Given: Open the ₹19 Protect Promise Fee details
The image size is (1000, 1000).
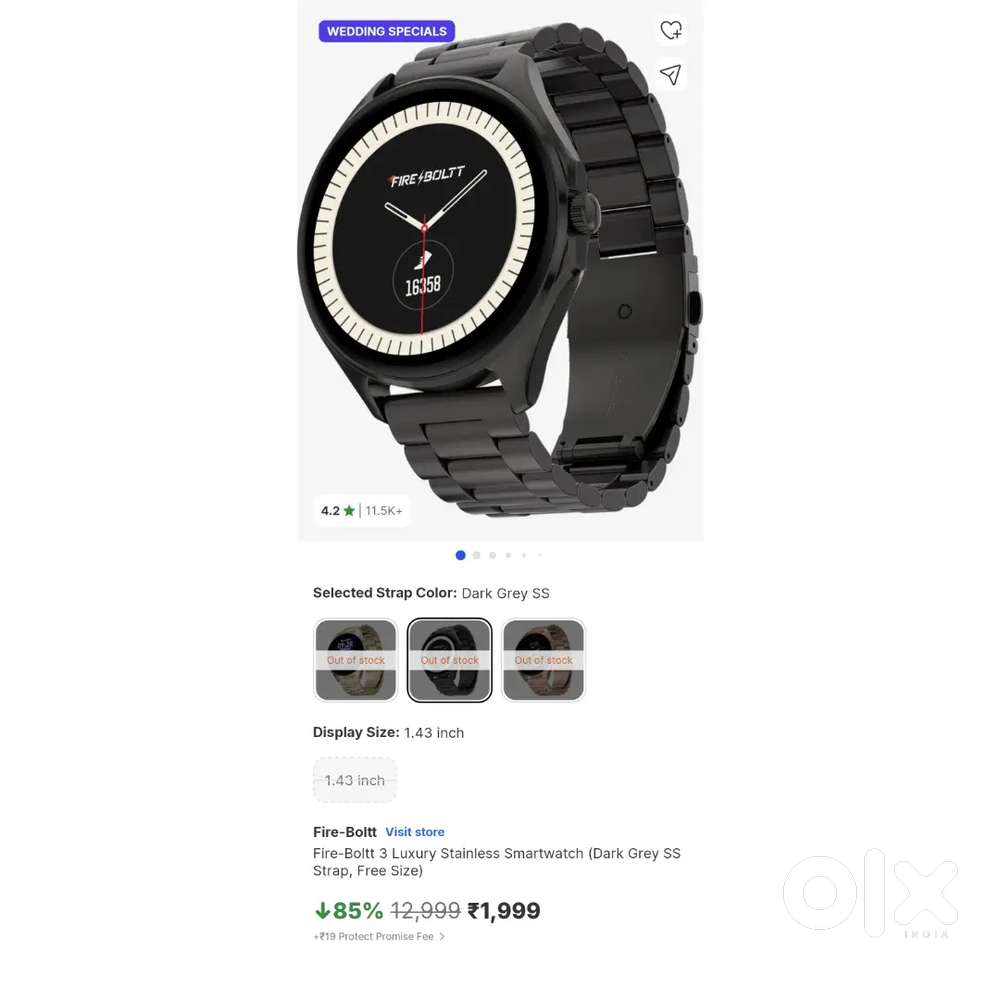Looking at the screenshot, I should point(374,936).
